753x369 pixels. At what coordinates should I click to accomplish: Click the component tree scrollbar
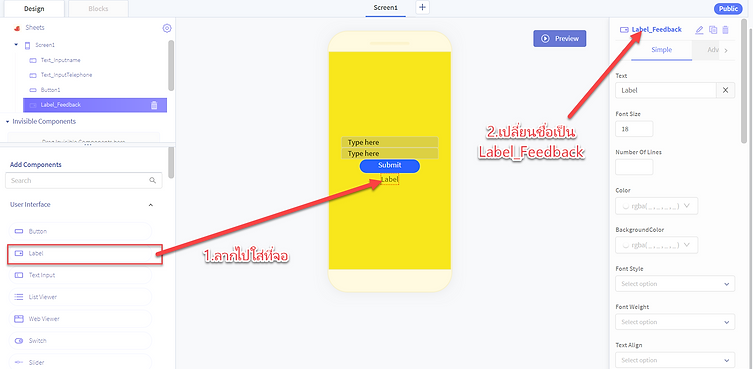[x=171, y=65]
